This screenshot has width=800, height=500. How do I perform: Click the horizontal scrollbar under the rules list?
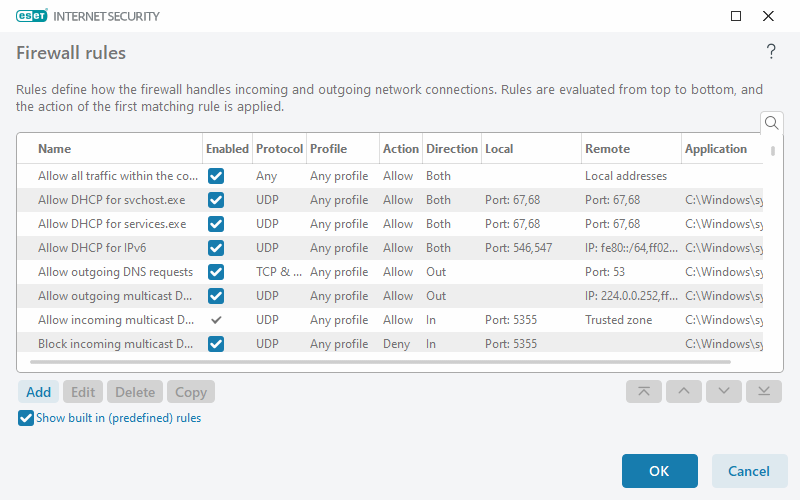[390, 361]
